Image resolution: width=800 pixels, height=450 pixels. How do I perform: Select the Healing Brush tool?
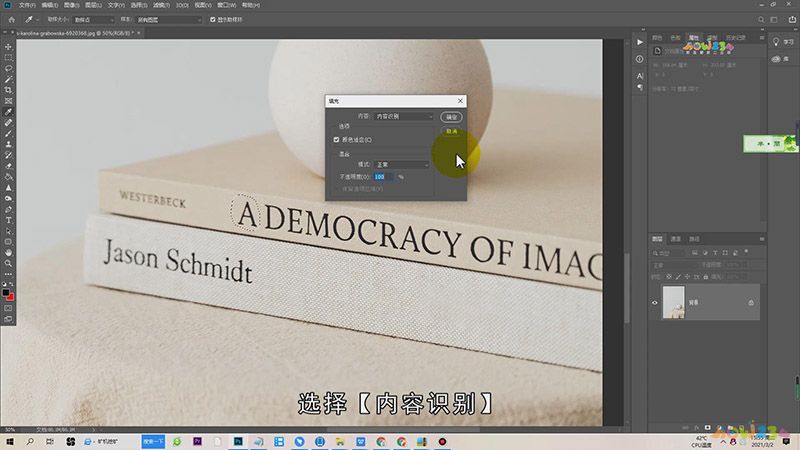(x=8, y=122)
